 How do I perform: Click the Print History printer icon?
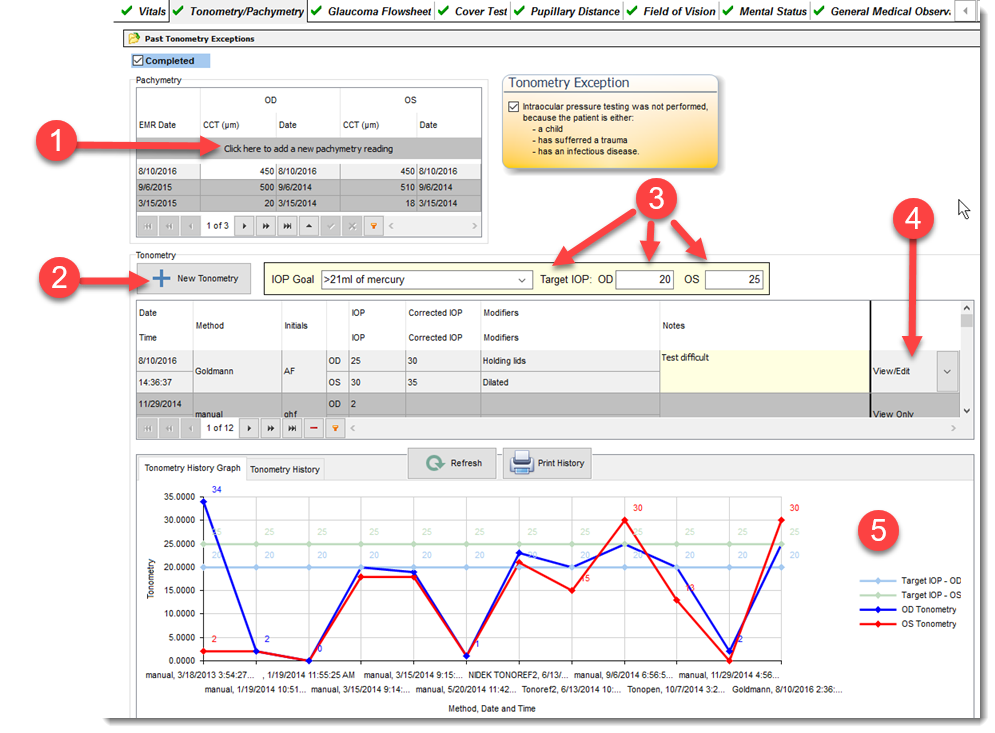[x=522, y=463]
